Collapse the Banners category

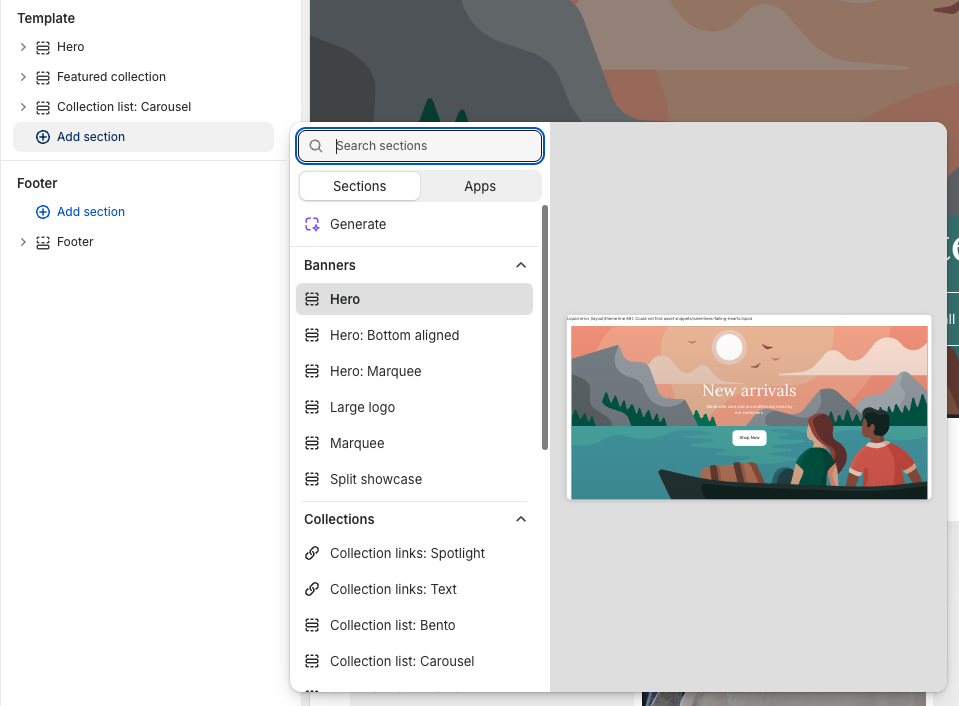520,266
